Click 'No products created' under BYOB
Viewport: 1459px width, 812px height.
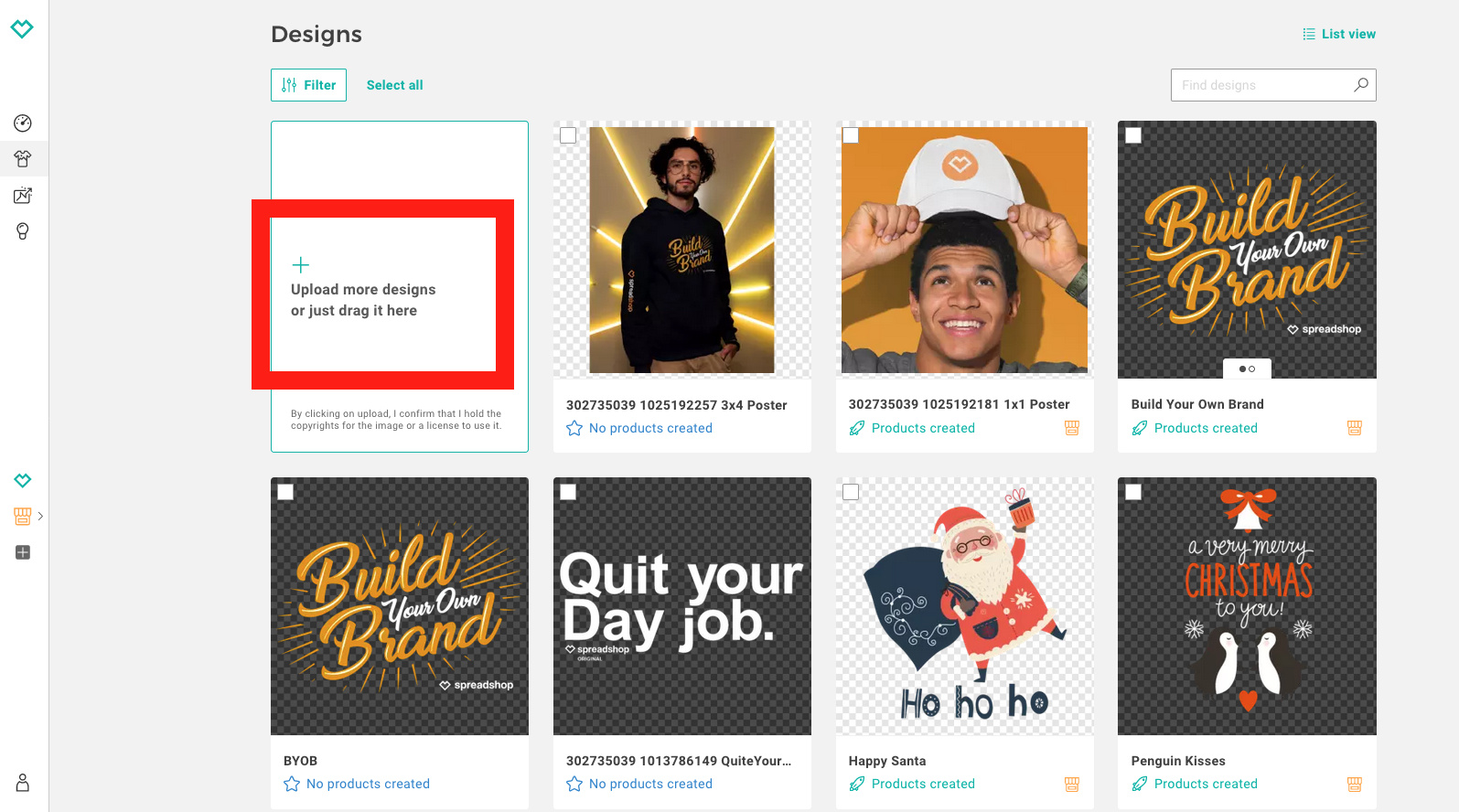pos(368,784)
